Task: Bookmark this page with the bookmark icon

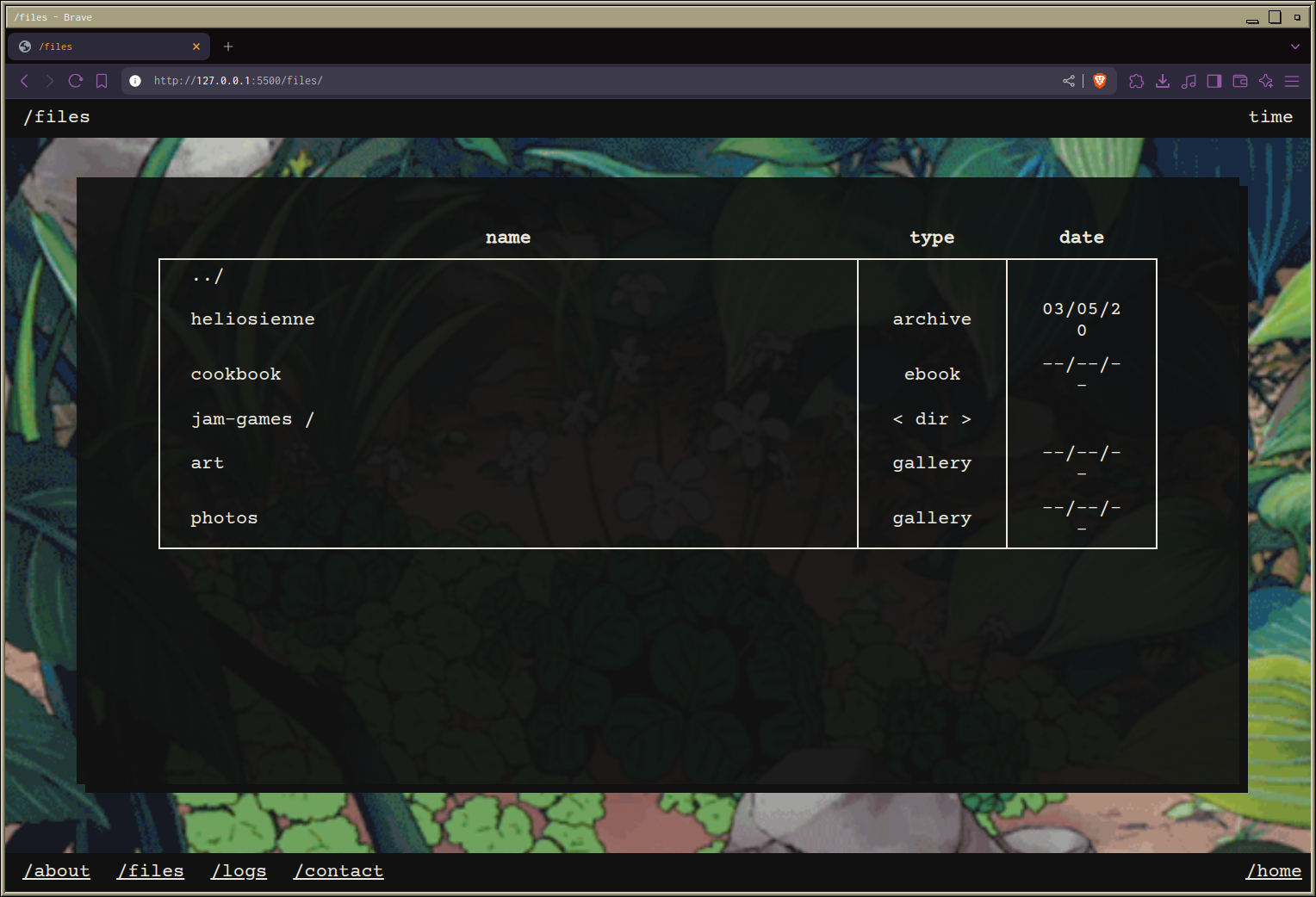Action: click(102, 81)
